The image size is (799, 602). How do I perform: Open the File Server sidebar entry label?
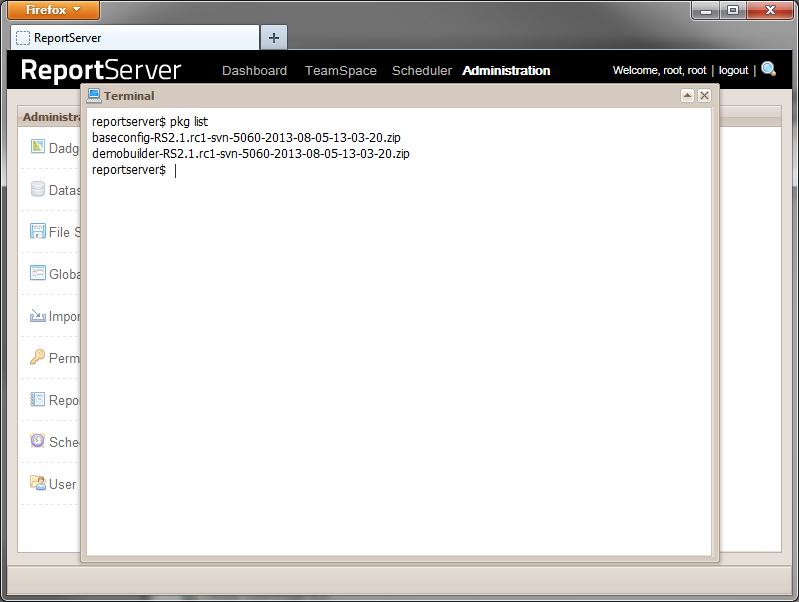(65, 232)
